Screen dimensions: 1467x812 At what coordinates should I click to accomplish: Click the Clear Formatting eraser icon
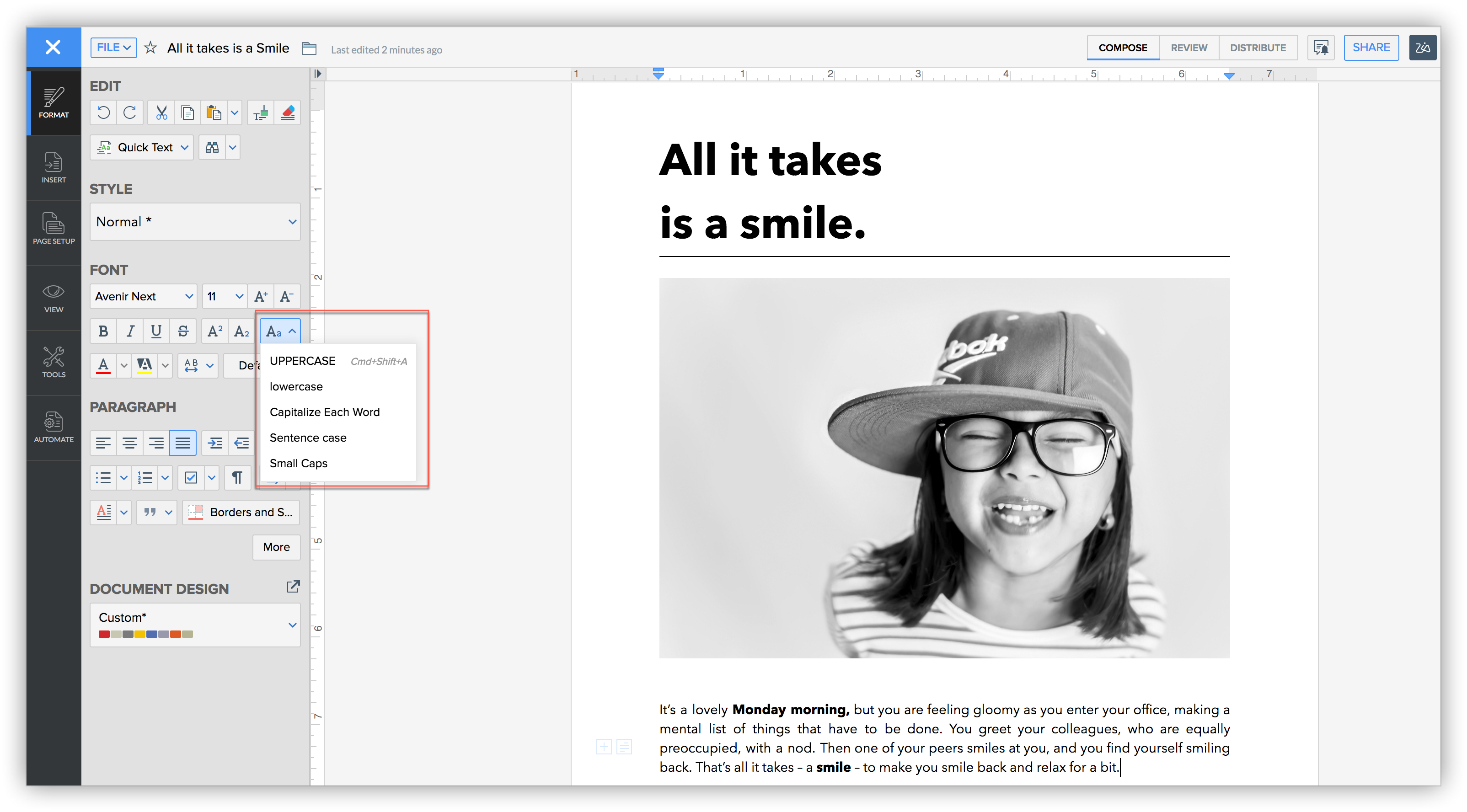point(288,113)
